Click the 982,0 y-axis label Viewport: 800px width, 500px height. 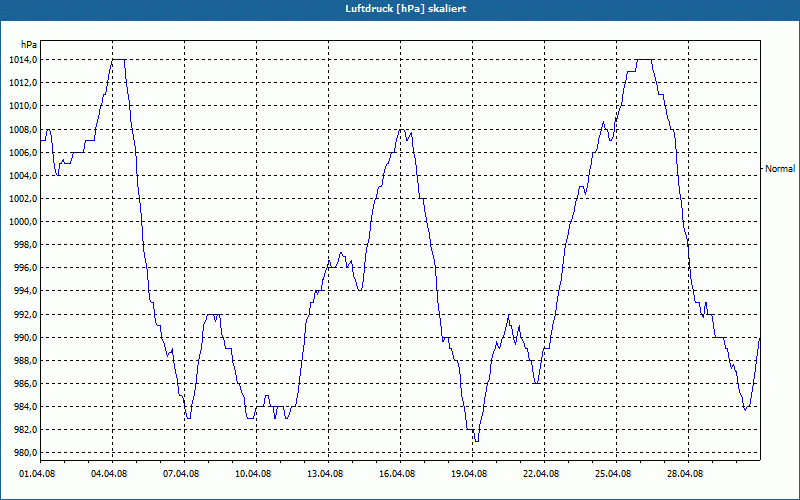click(x=25, y=430)
